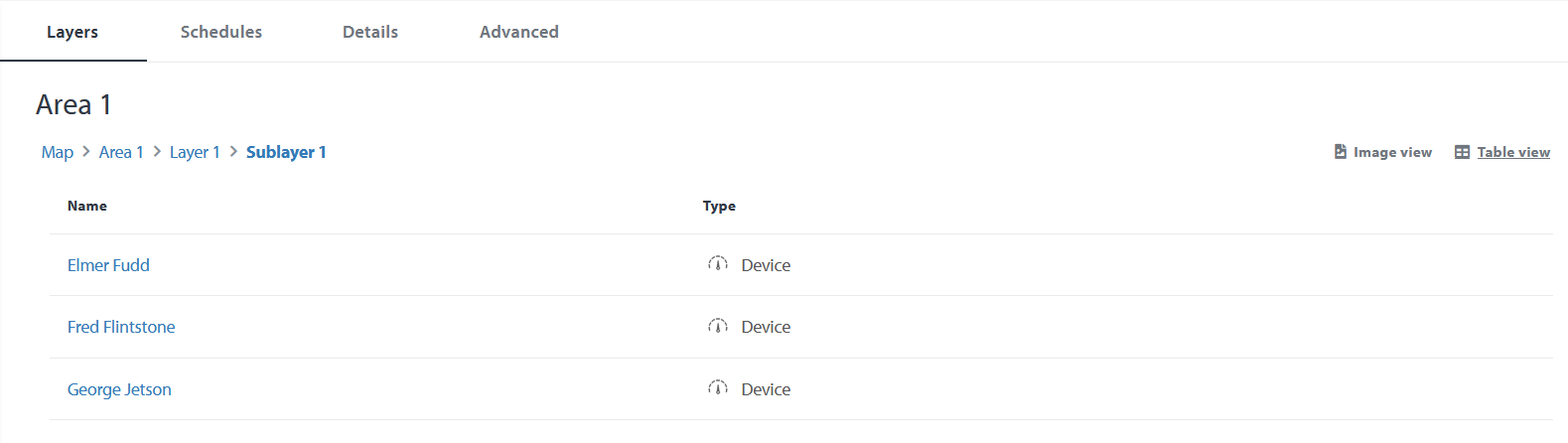The height and width of the screenshot is (443, 1568).
Task: Open the George Jetson device
Action: point(119,389)
